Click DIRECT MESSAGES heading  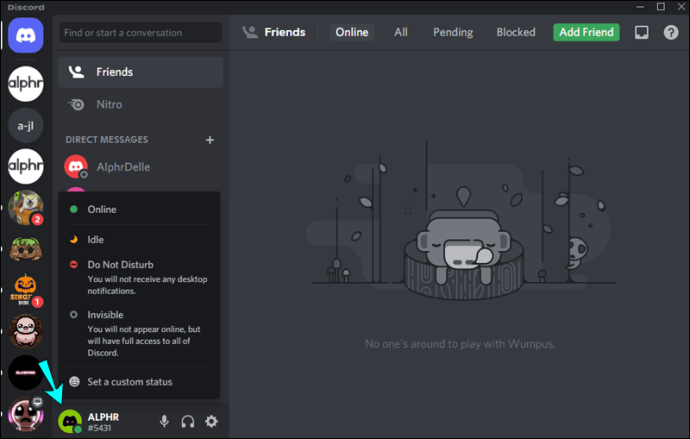(107, 139)
